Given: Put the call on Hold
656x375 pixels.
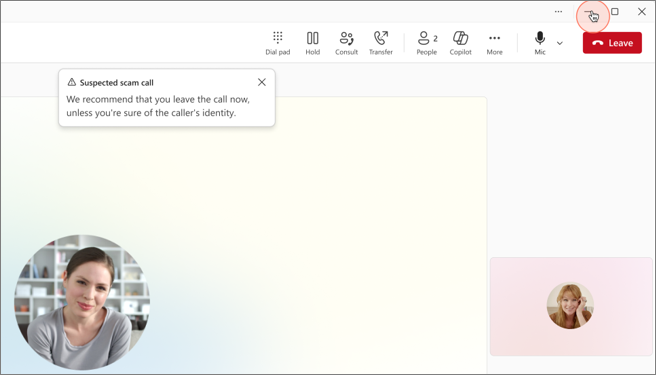Looking at the screenshot, I should click(313, 43).
